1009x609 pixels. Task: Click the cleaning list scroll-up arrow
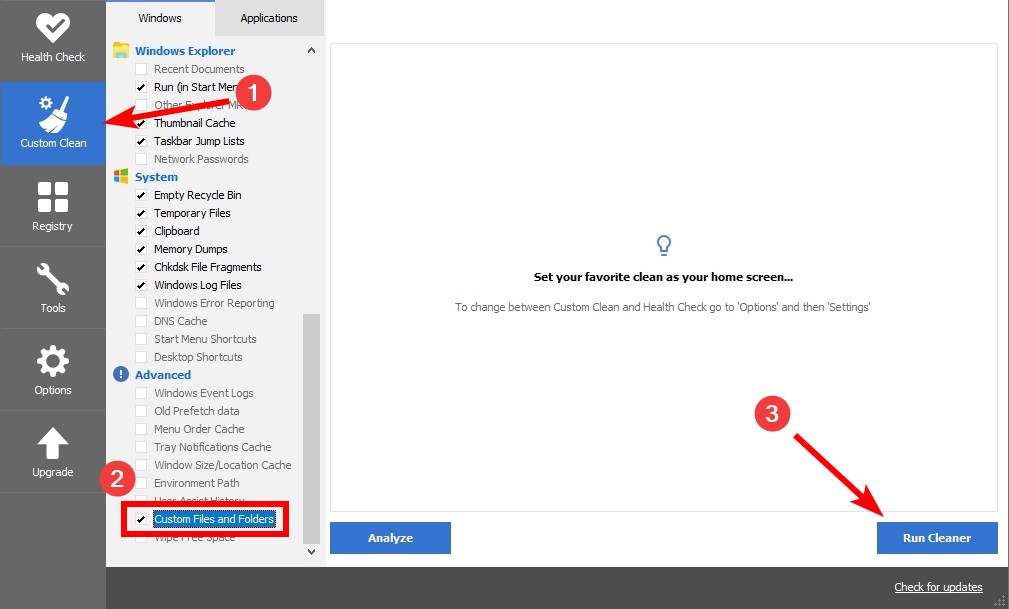(x=311, y=50)
